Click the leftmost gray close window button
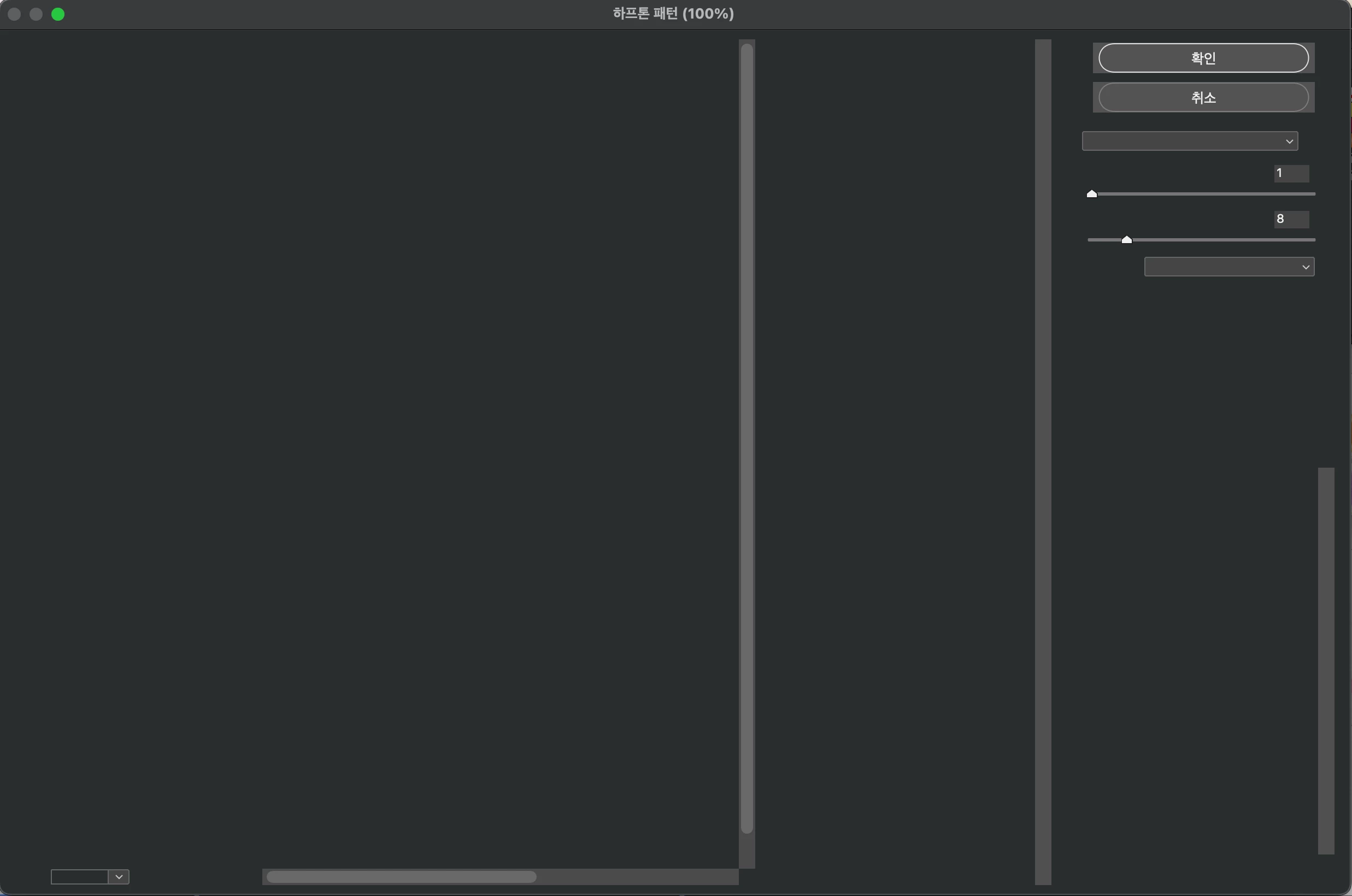Screen dimensions: 1352x896 pos(14,14)
